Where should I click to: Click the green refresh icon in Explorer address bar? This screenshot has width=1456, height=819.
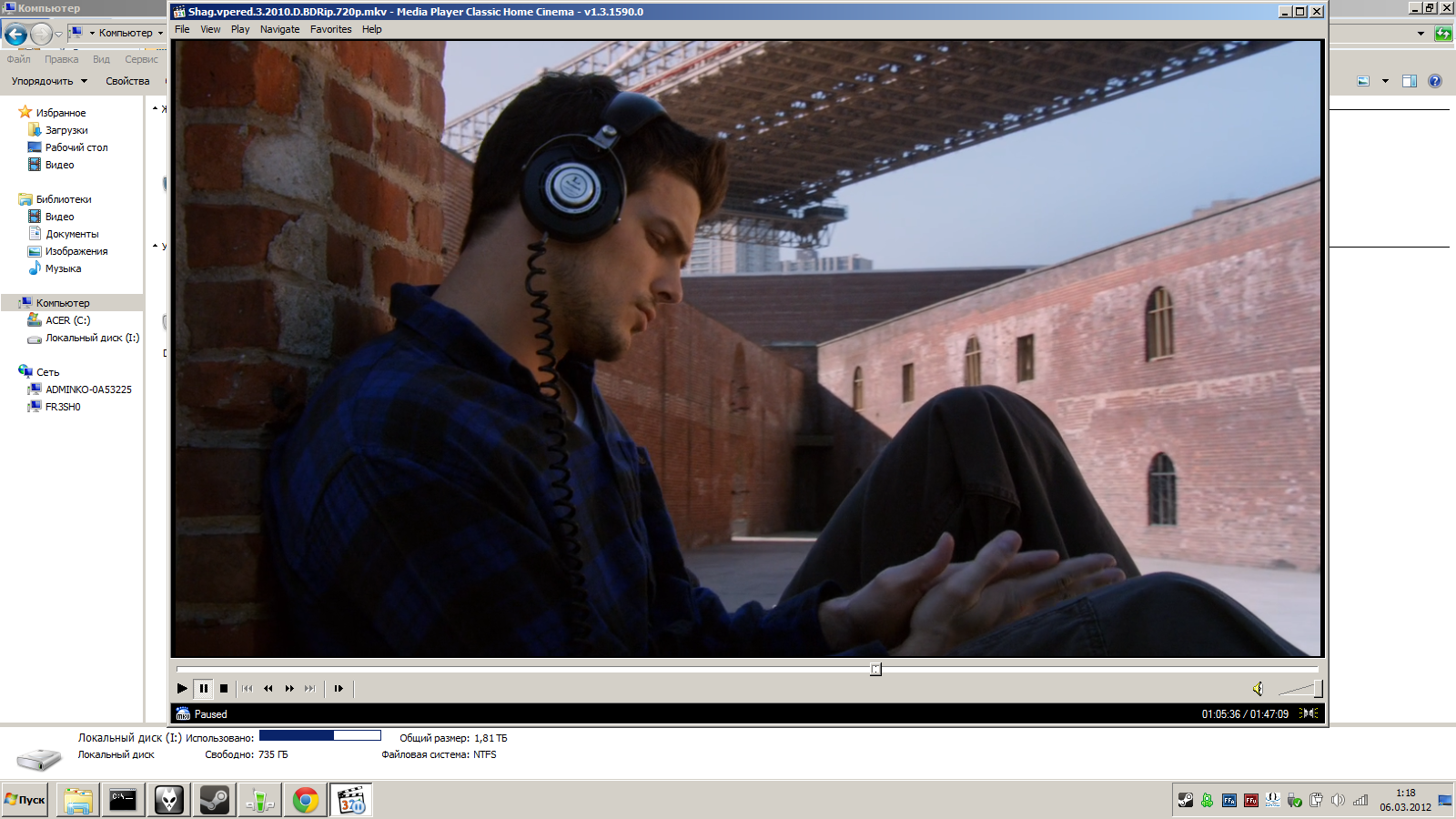[x=1443, y=34]
